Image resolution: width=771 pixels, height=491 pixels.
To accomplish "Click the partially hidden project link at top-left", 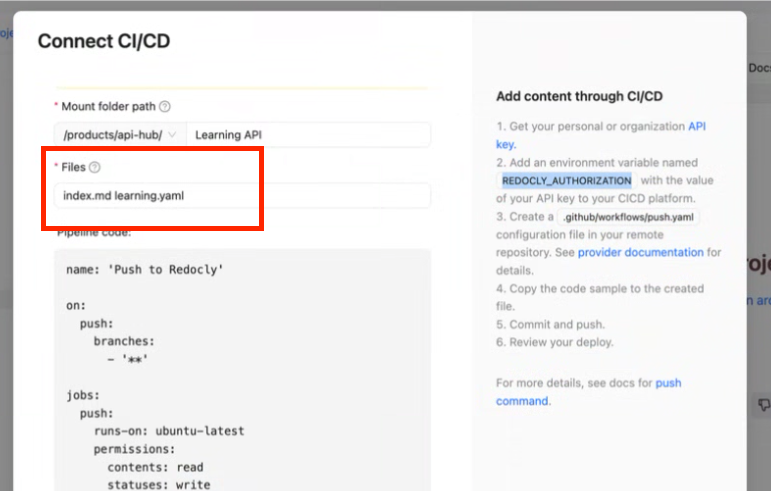I will click(5, 33).
